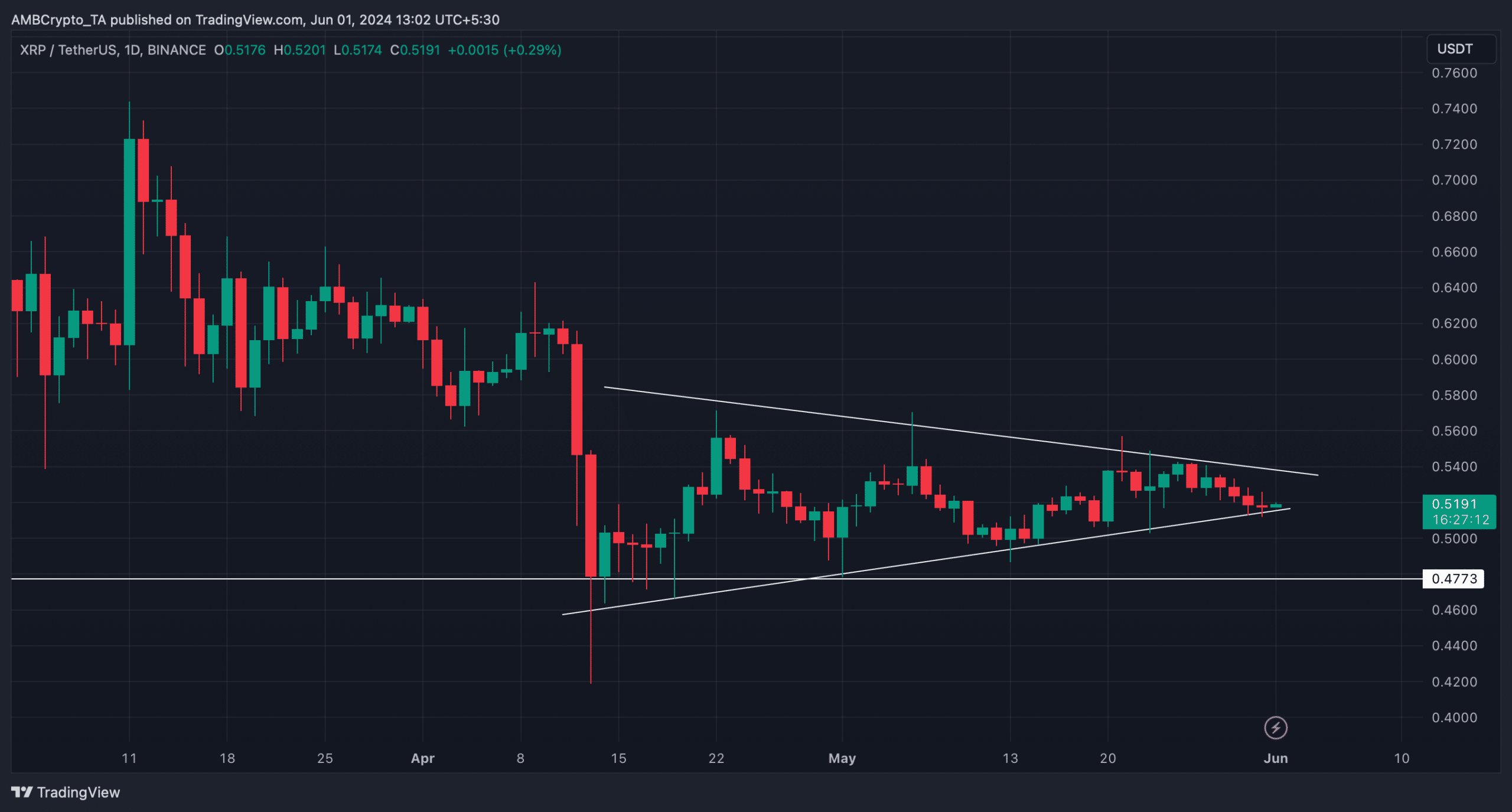Select the 0.4773 horizontal line price label
The image size is (1512, 812).
[x=1454, y=579]
